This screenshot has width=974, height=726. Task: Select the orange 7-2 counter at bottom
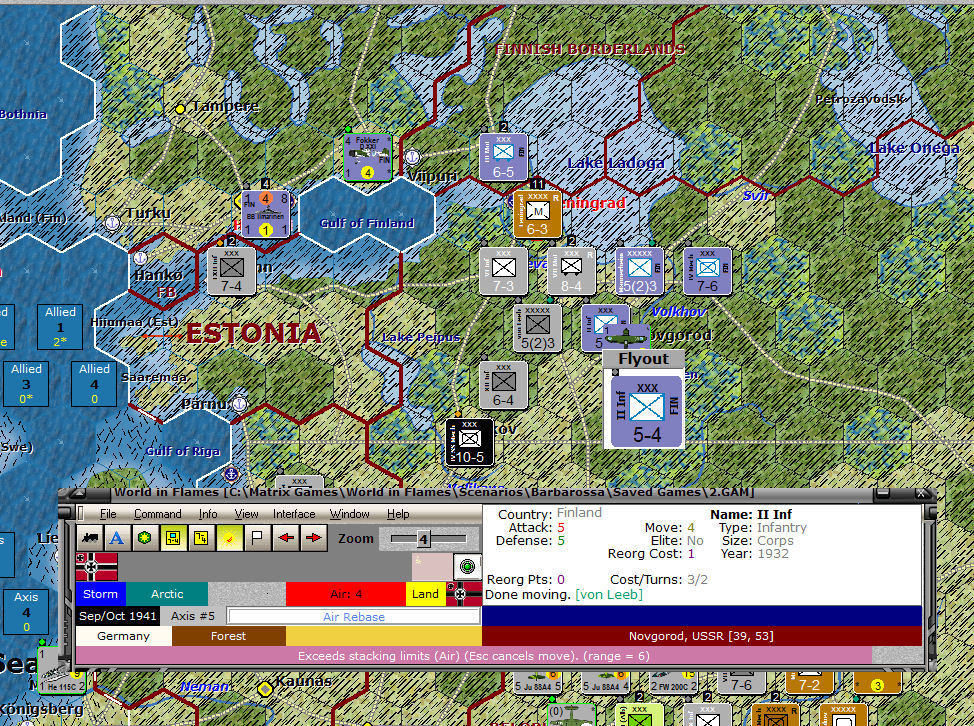pyautogui.click(x=809, y=682)
